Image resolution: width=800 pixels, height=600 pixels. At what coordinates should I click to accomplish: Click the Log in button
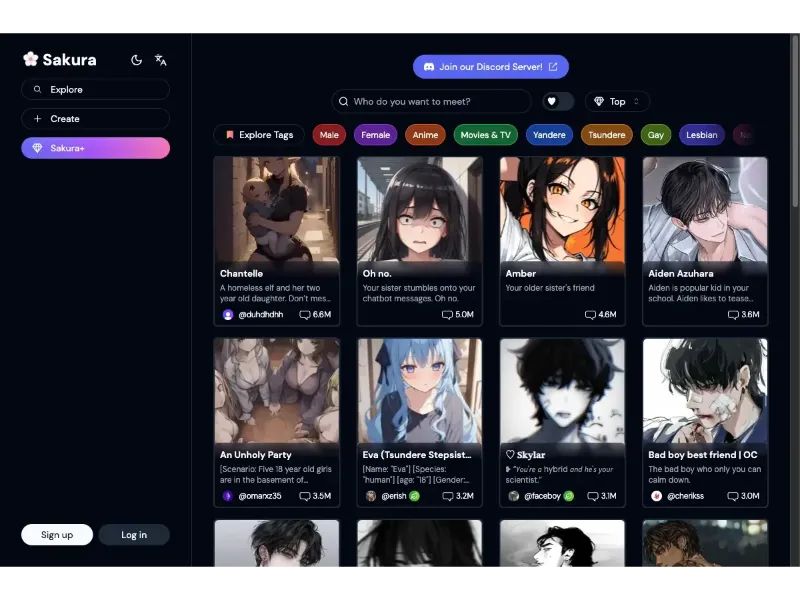pyautogui.click(x=133, y=535)
